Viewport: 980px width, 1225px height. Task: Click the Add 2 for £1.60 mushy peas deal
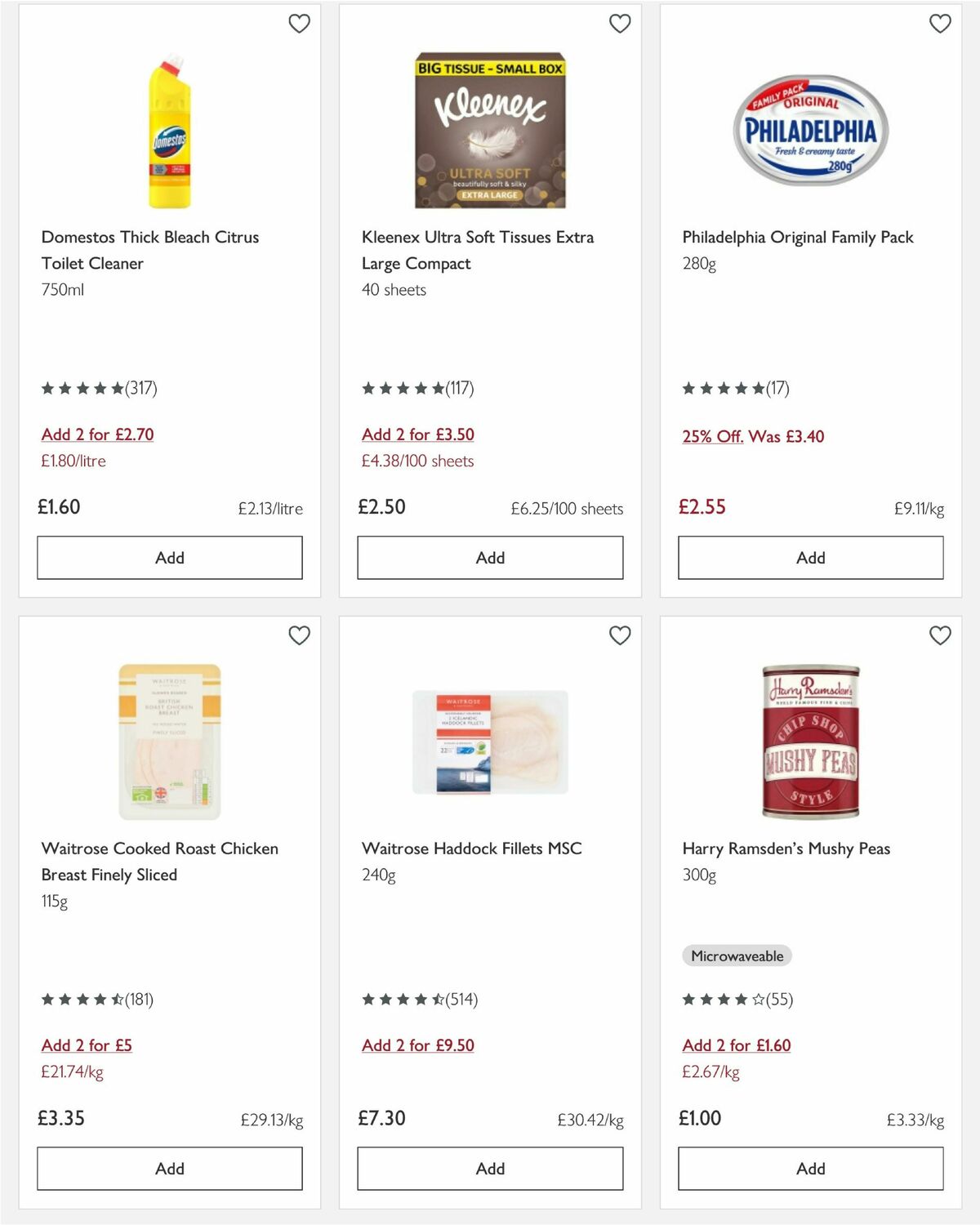pos(737,1045)
